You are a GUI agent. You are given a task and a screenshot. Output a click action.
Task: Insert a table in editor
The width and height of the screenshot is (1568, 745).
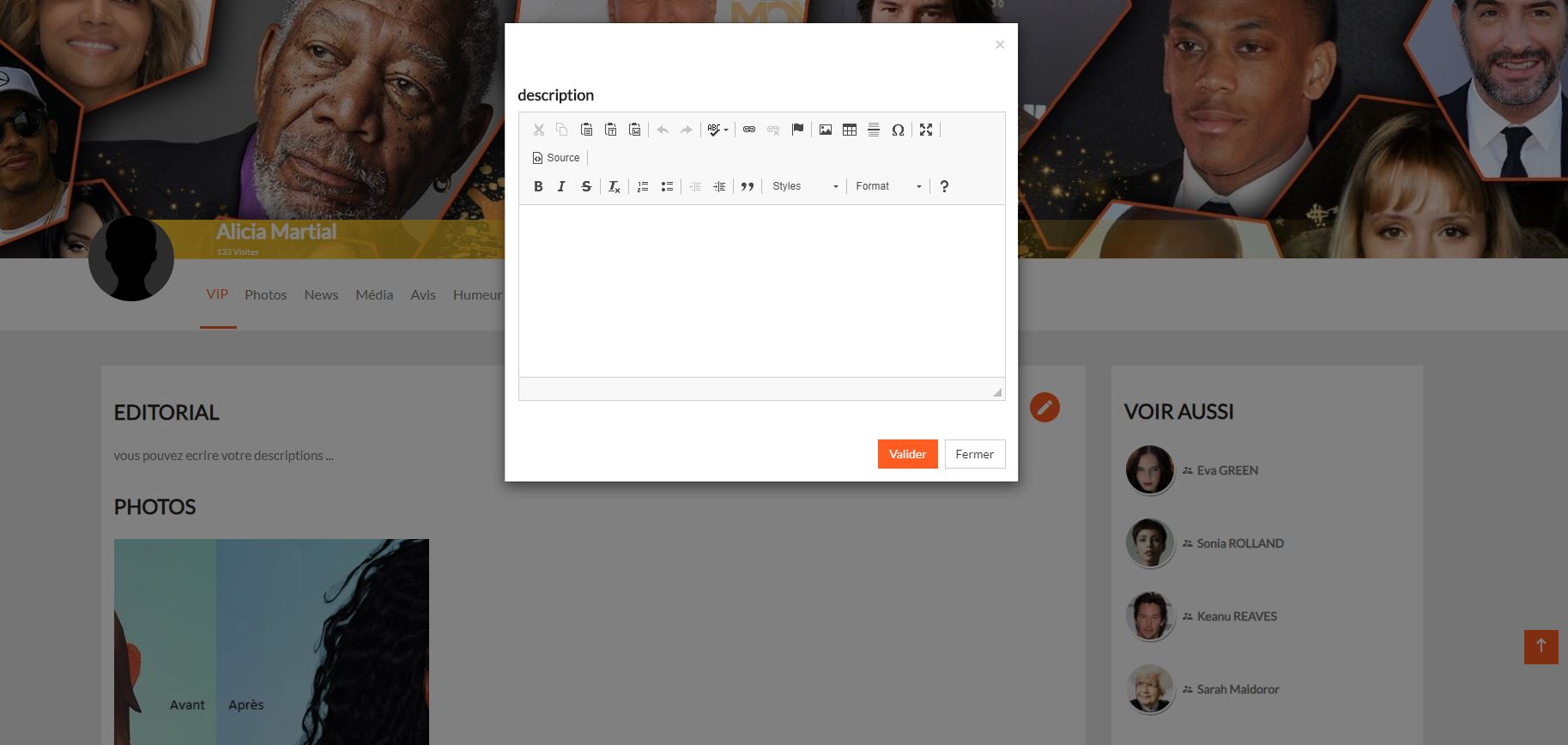(850, 130)
